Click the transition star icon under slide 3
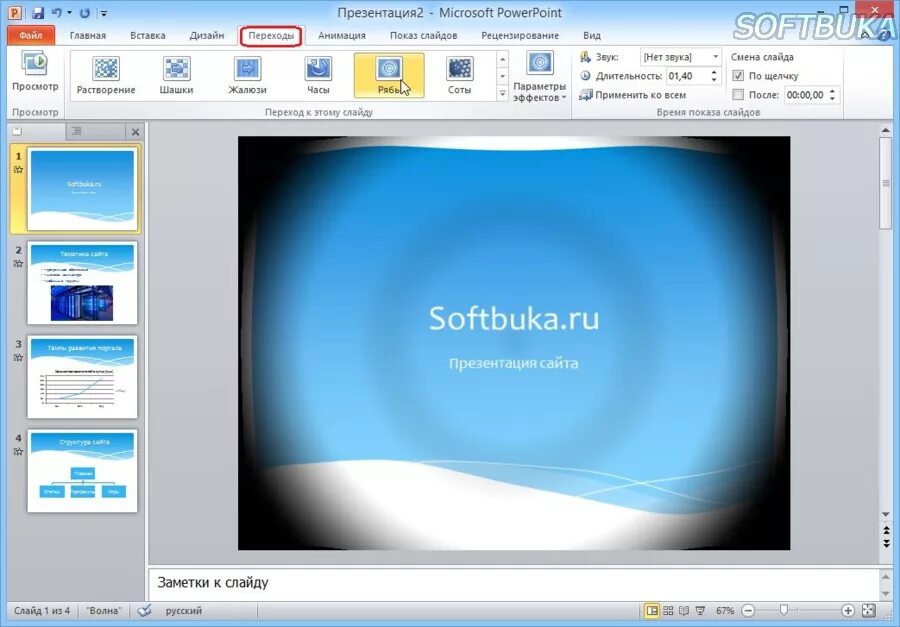 (x=18, y=357)
